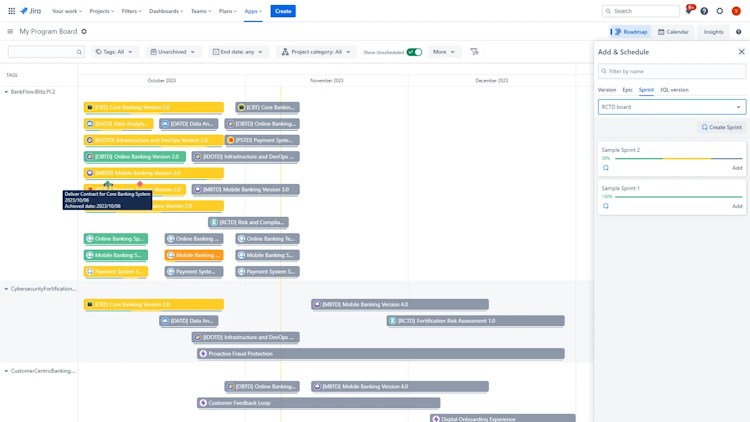
Task: Click Add for Sample Sprint 2
Action: (737, 168)
